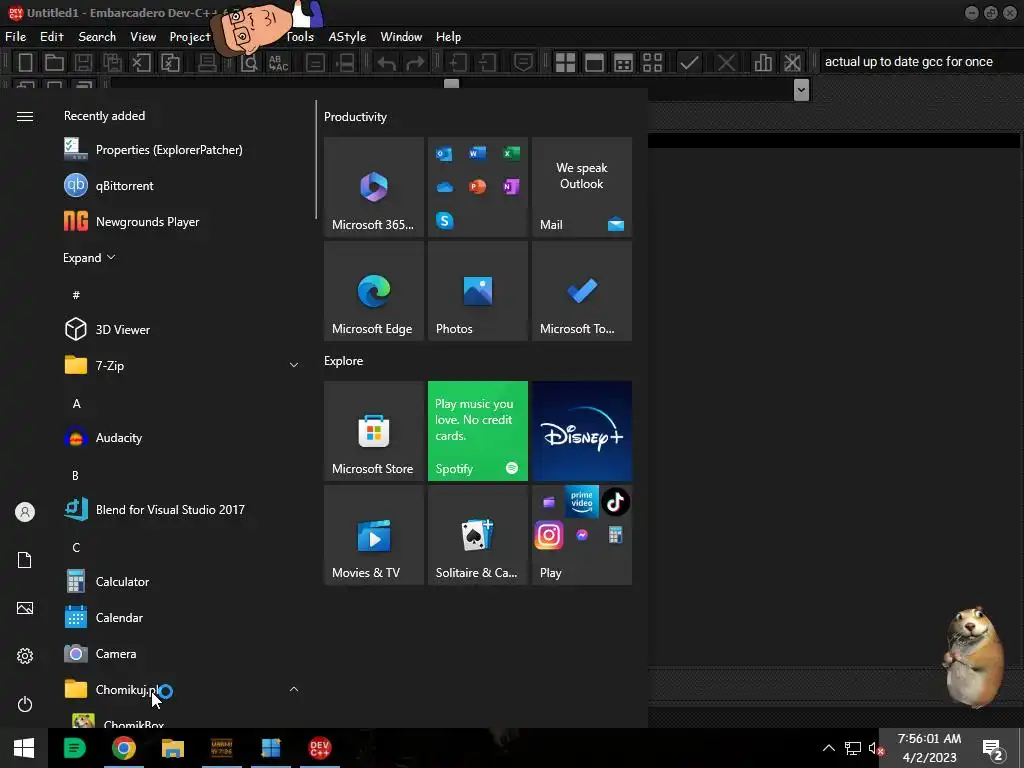Click the A letter header in app list
Viewport: 1024px width, 768px height.
[x=76, y=404]
